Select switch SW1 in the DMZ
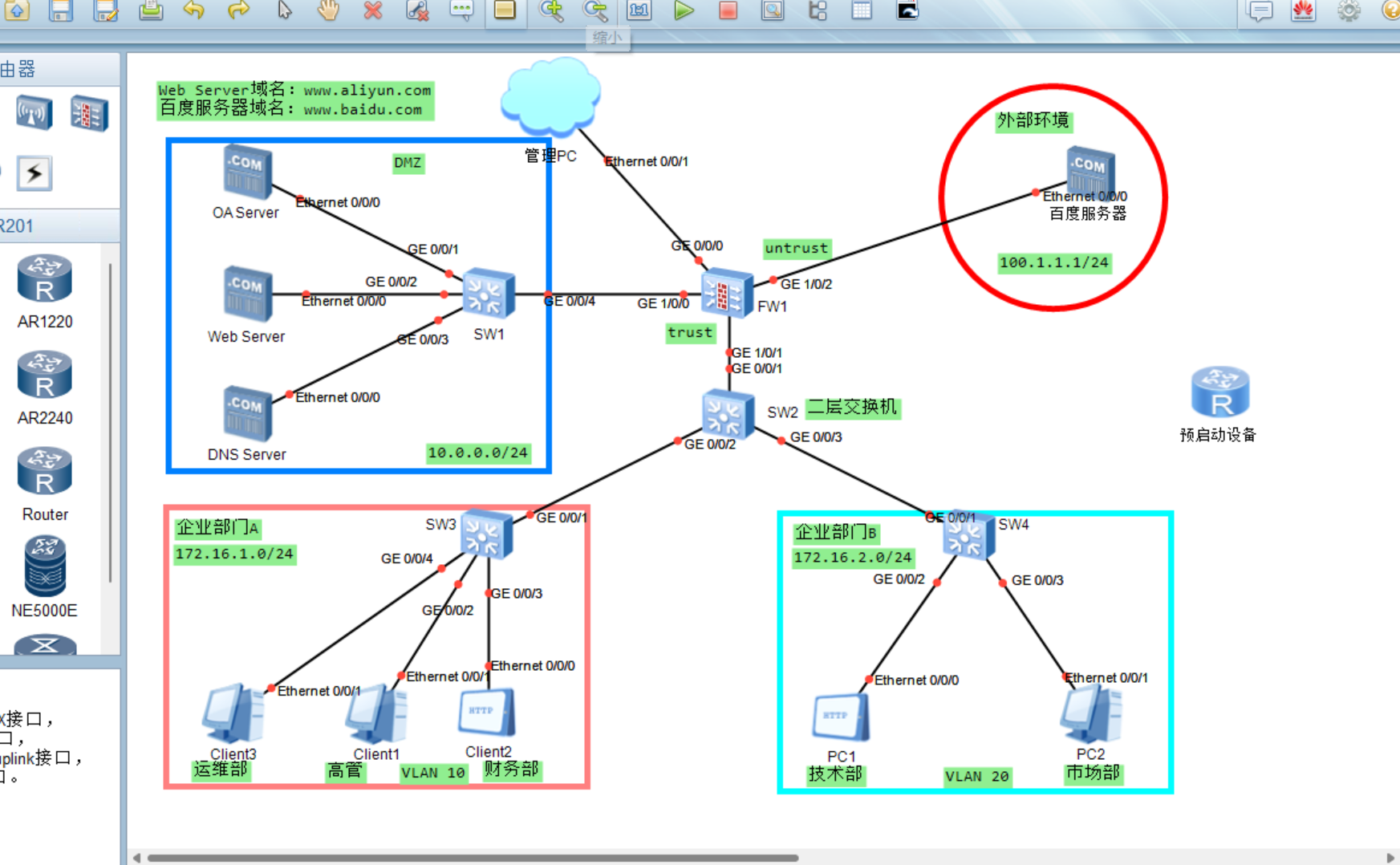This screenshot has height=865, width=1400. (489, 293)
